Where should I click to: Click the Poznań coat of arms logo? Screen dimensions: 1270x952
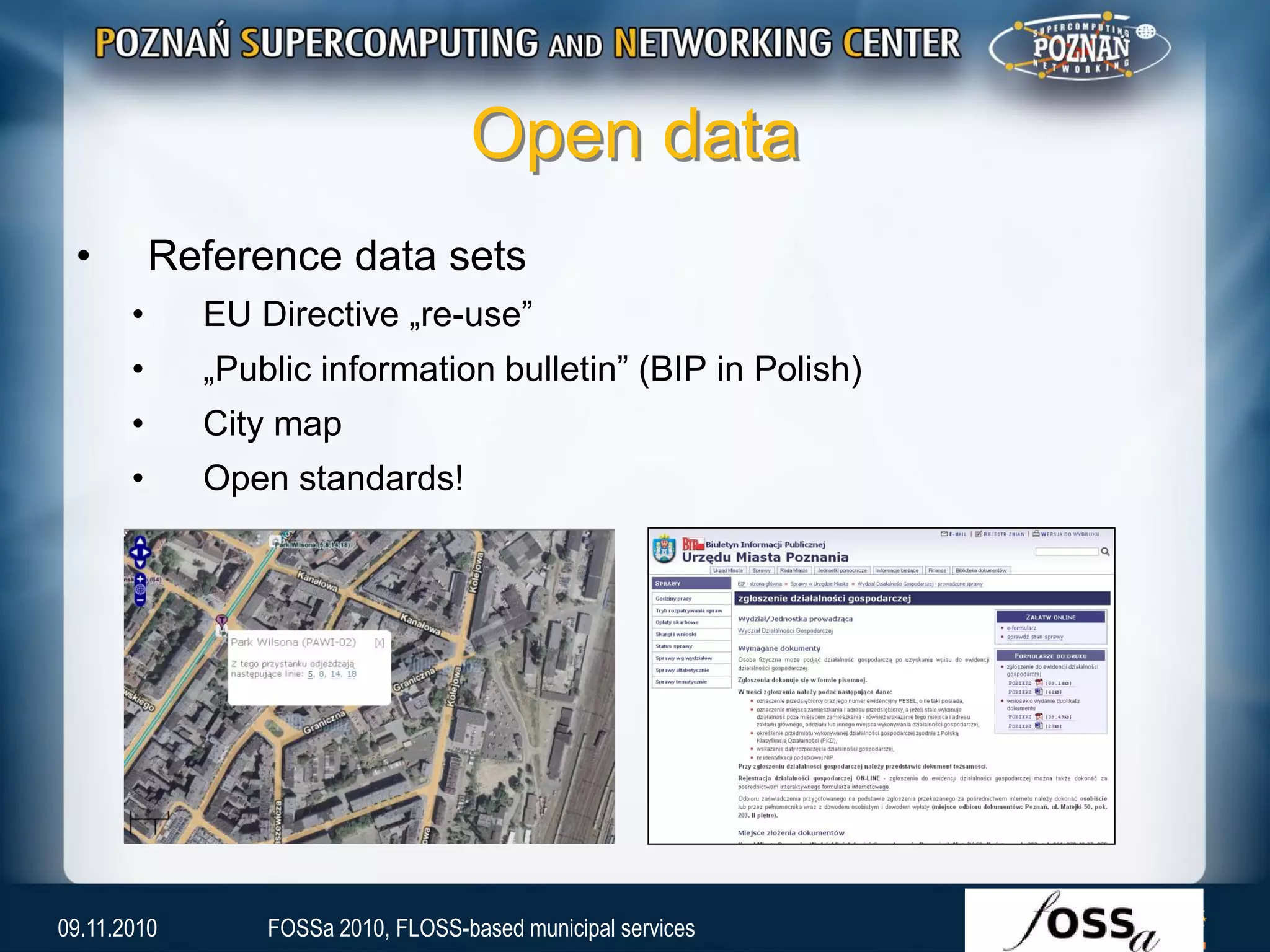665,550
